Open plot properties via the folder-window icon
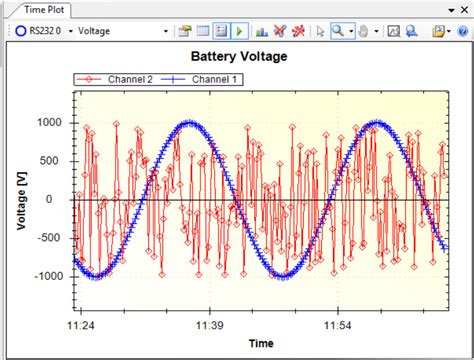This screenshot has width=474, height=360. (x=184, y=31)
